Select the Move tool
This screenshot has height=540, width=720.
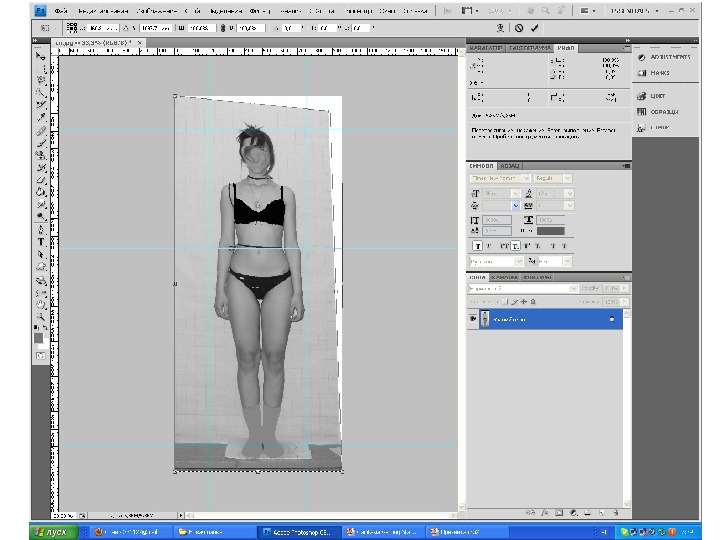41,56
